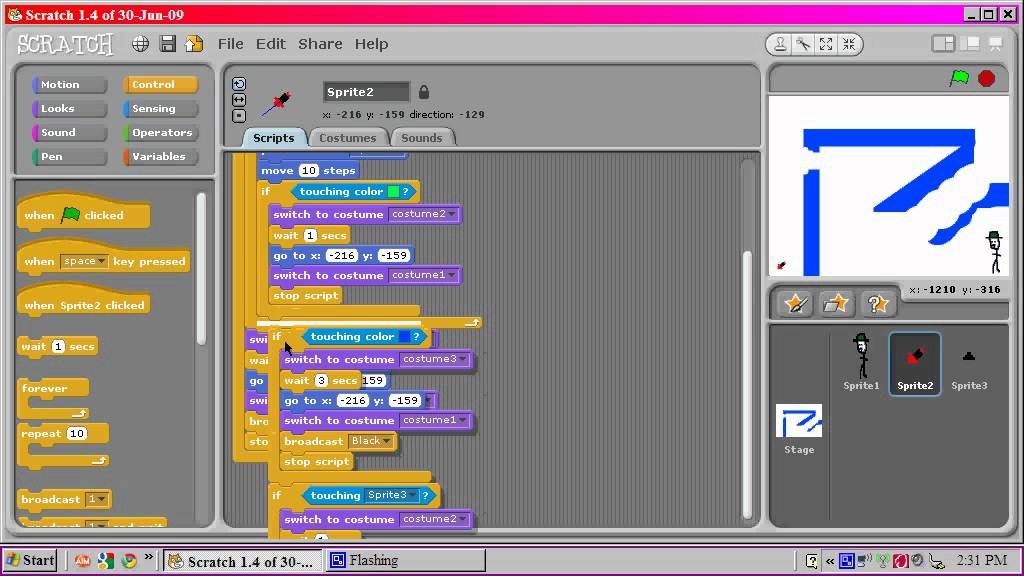Choose new sprite from file icon
Screen dimensions: 1024x576
pos(836,304)
